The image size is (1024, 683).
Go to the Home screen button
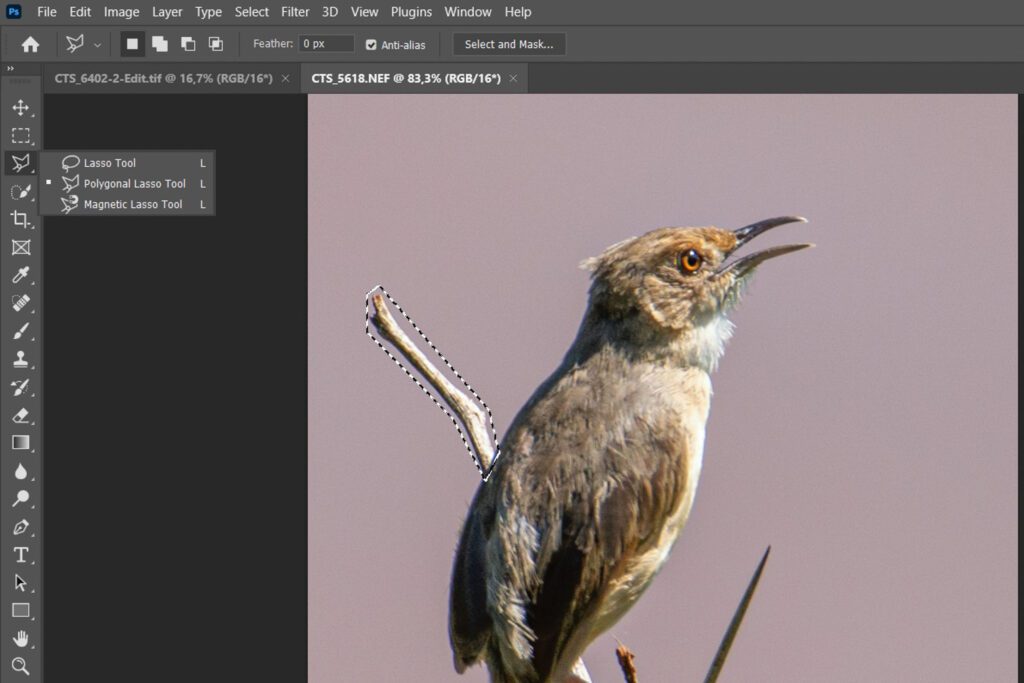tap(31, 44)
